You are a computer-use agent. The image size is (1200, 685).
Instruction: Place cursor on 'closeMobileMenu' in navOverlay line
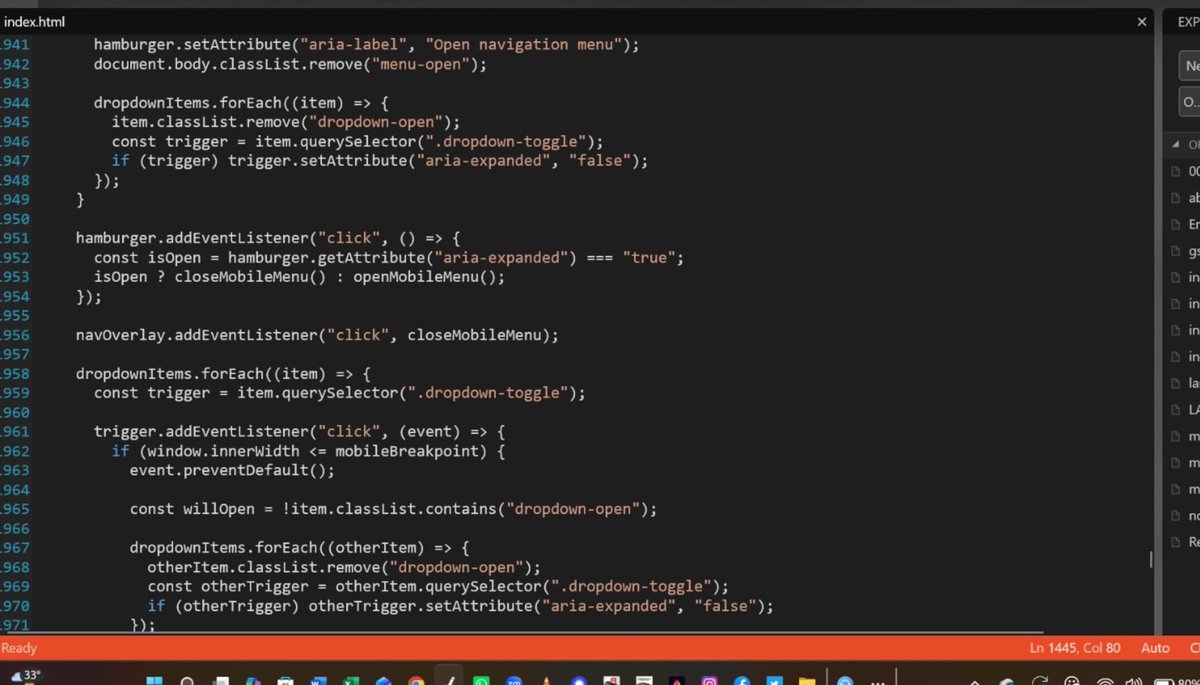[474, 335]
